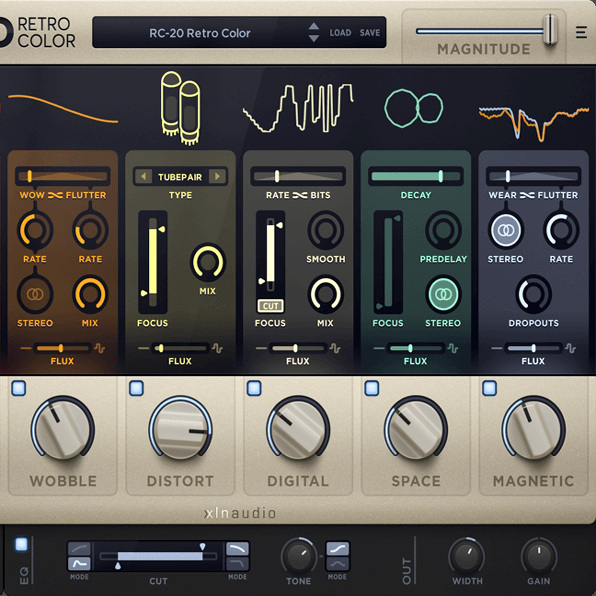Select the lower Tone mode curve icon
The width and height of the screenshot is (596, 596).
tap(338, 564)
